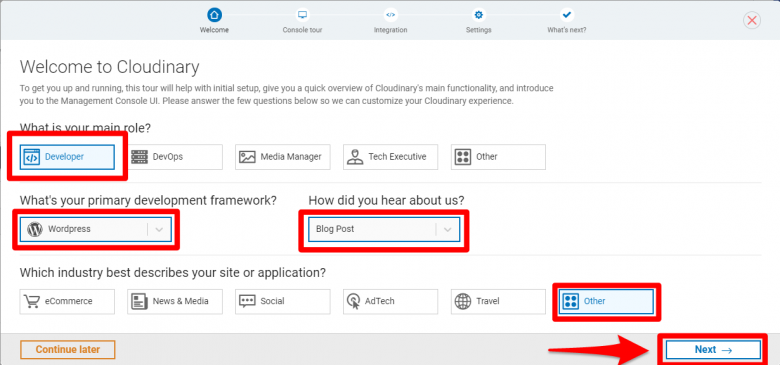Click 'How did you hear about us?' text
Screen dimensions: 780x365
[x=386, y=200]
